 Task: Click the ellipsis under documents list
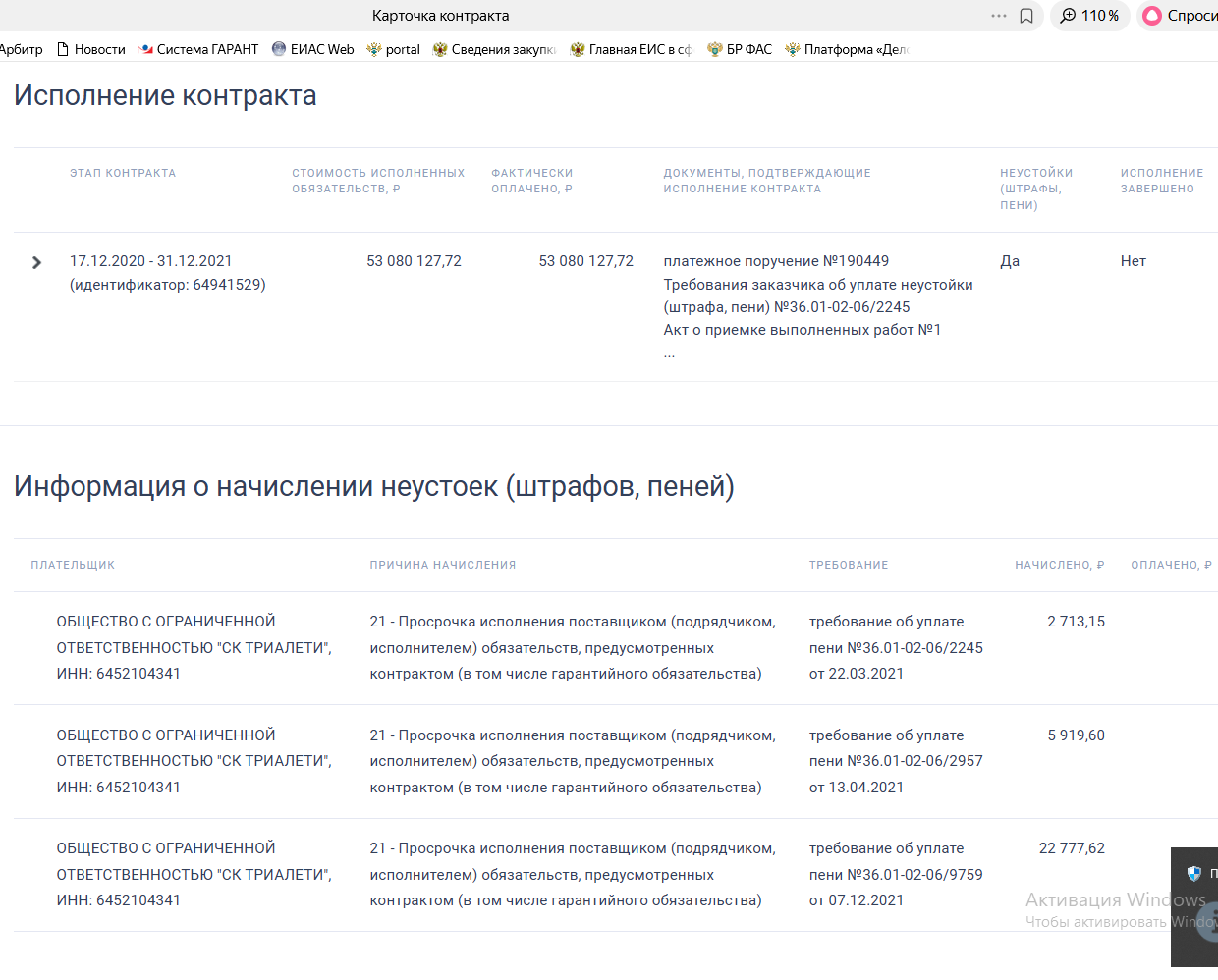[669, 353]
